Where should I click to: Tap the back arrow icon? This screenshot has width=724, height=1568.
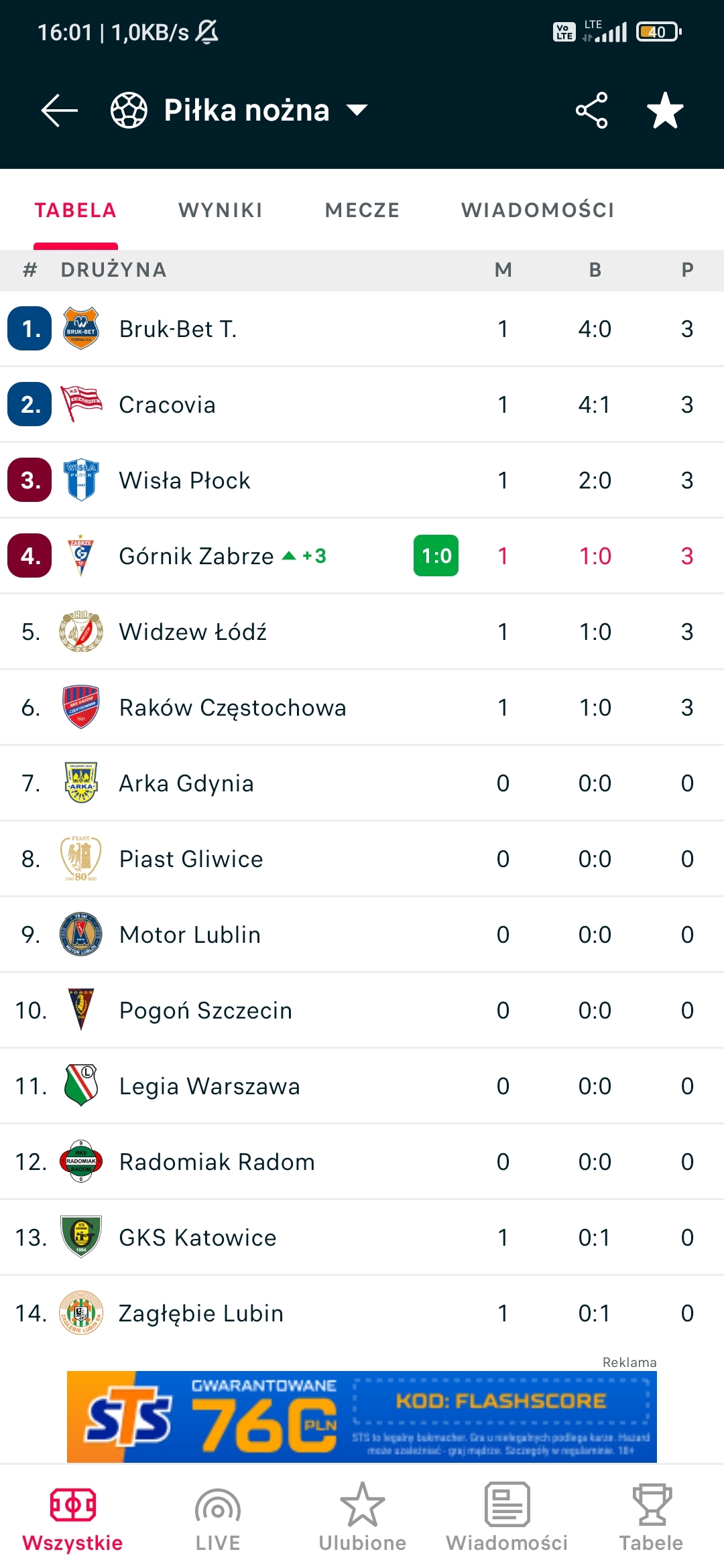60,111
